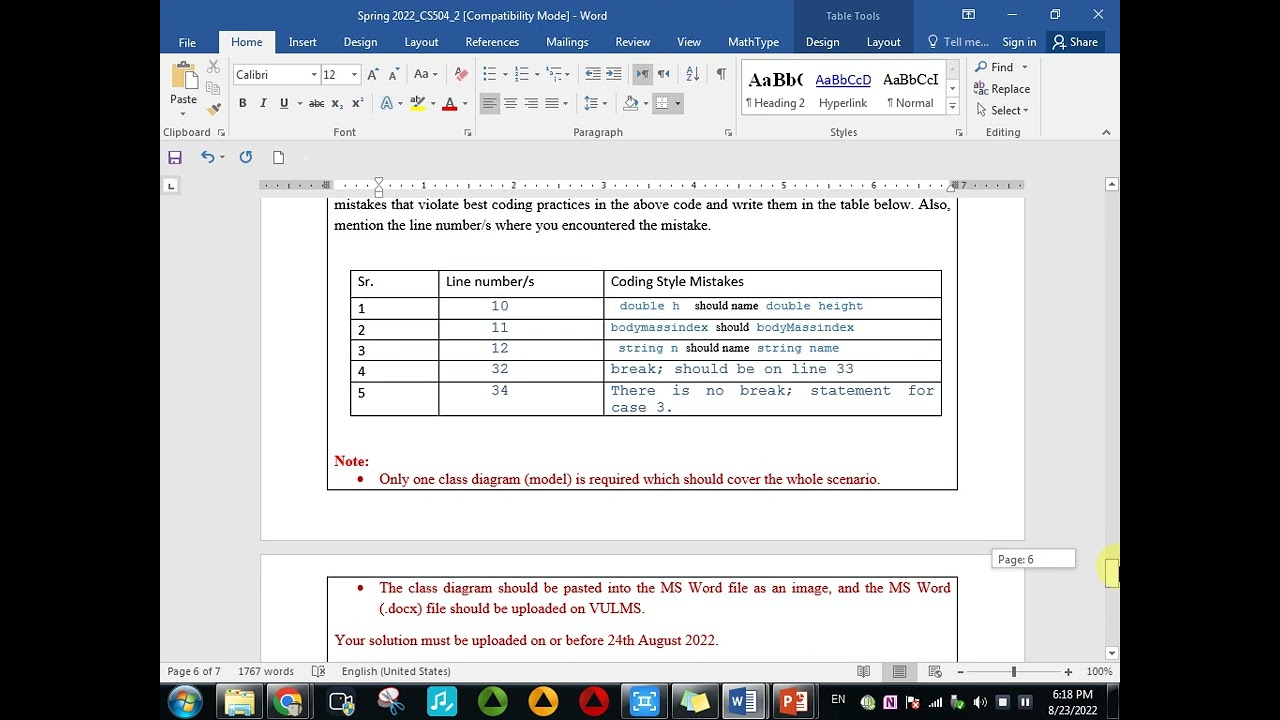Cut selection with the scissors icon

click(213, 67)
